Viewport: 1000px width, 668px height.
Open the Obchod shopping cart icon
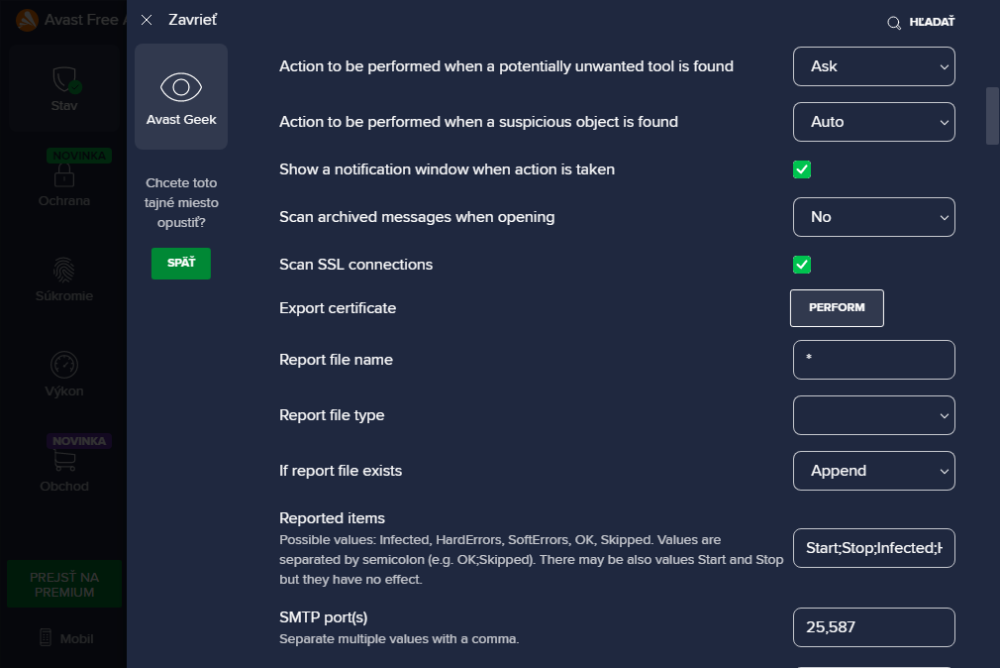coord(64,461)
